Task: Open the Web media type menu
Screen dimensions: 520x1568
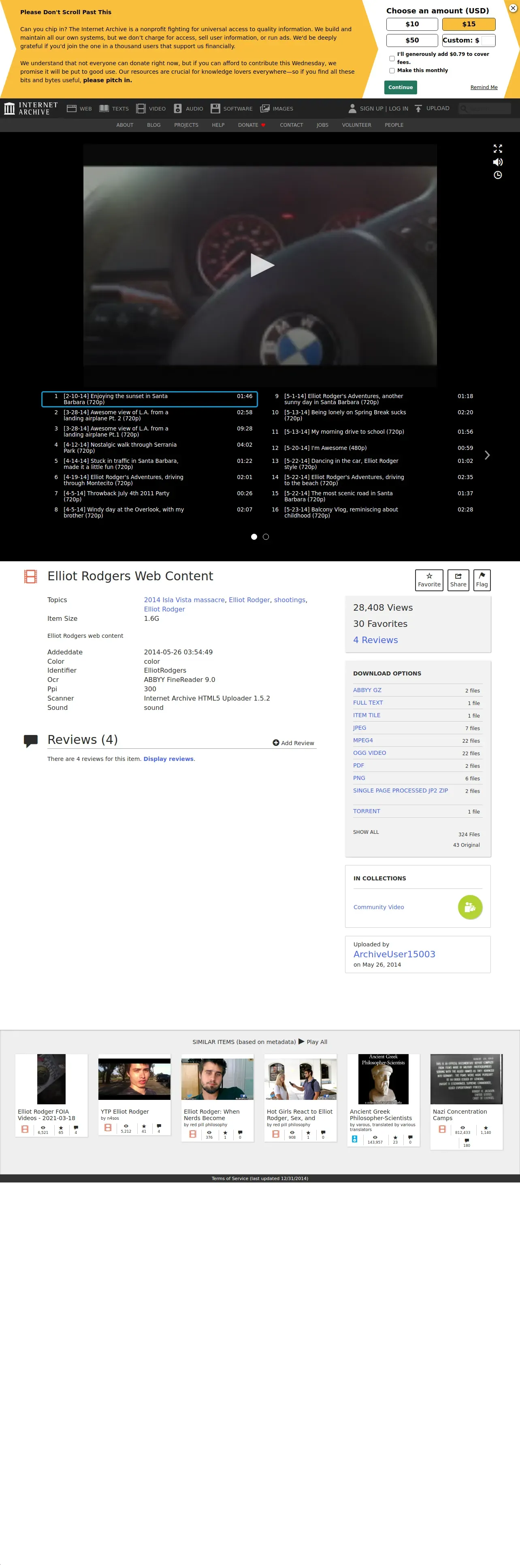Action: point(79,109)
